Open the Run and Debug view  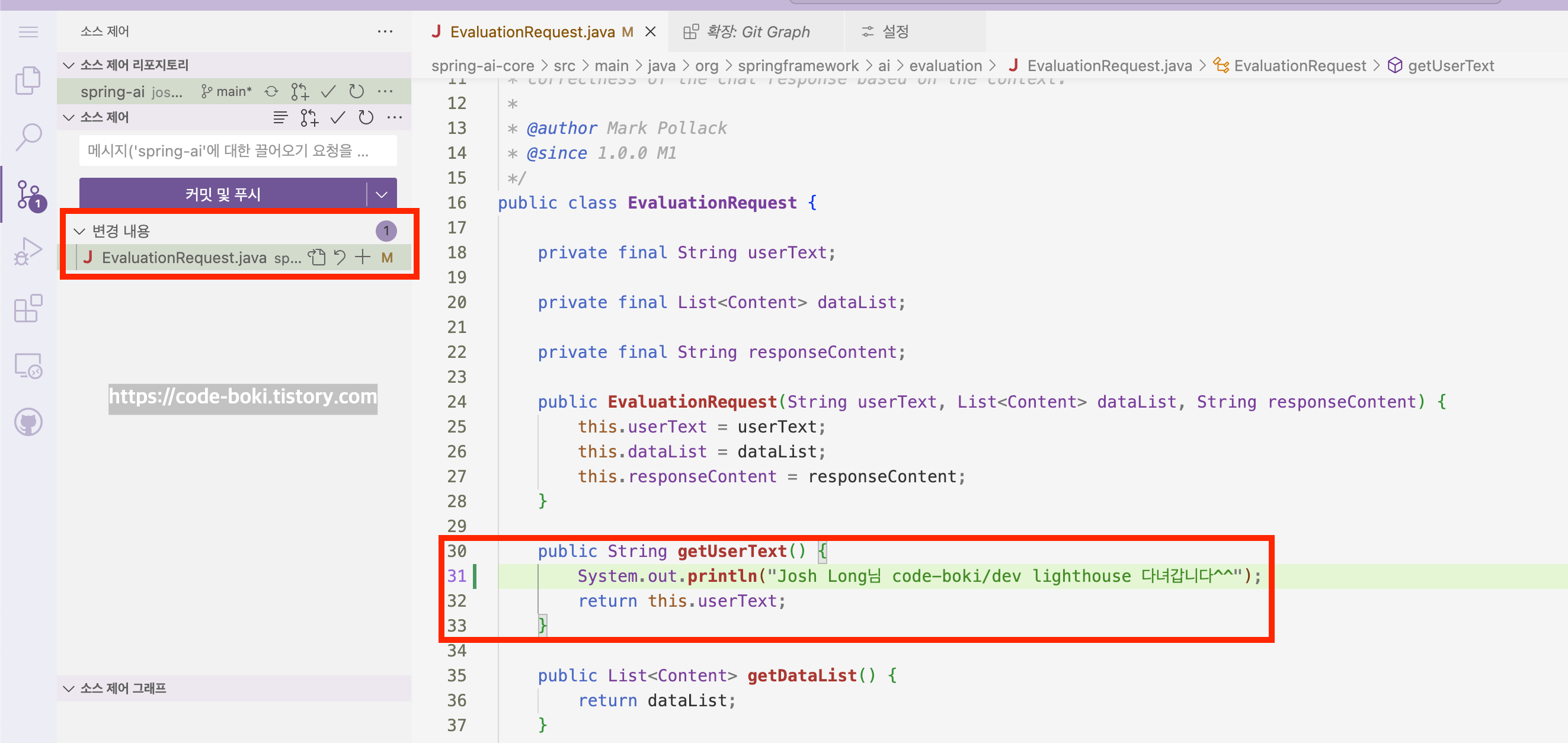click(27, 251)
